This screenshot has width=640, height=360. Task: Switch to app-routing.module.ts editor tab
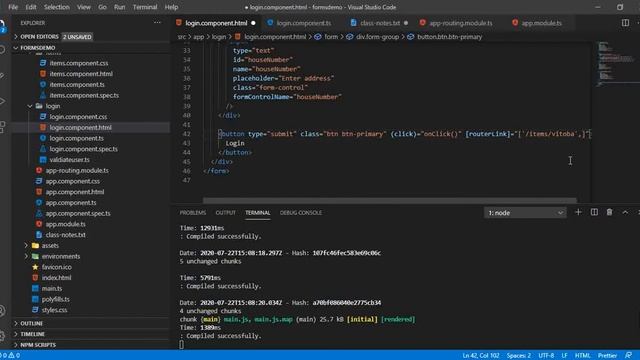click(x=460, y=23)
